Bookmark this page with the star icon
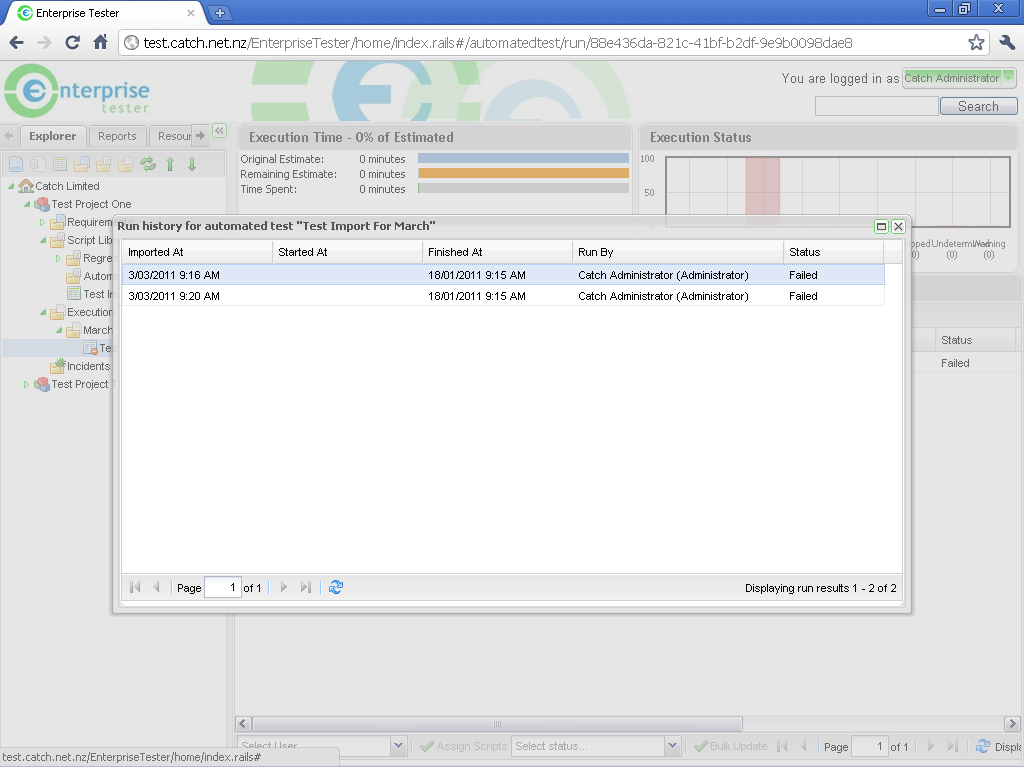 pyautogui.click(x=976, y=43)
